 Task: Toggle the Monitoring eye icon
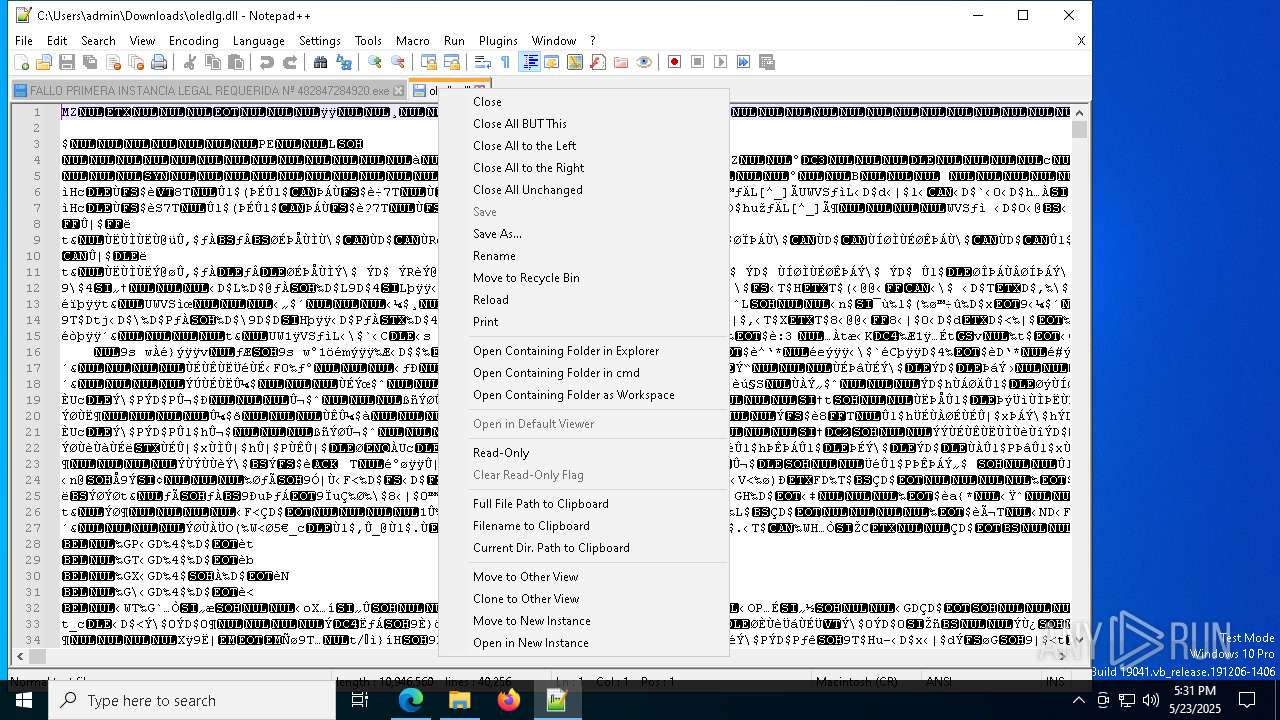coord(644,62)
